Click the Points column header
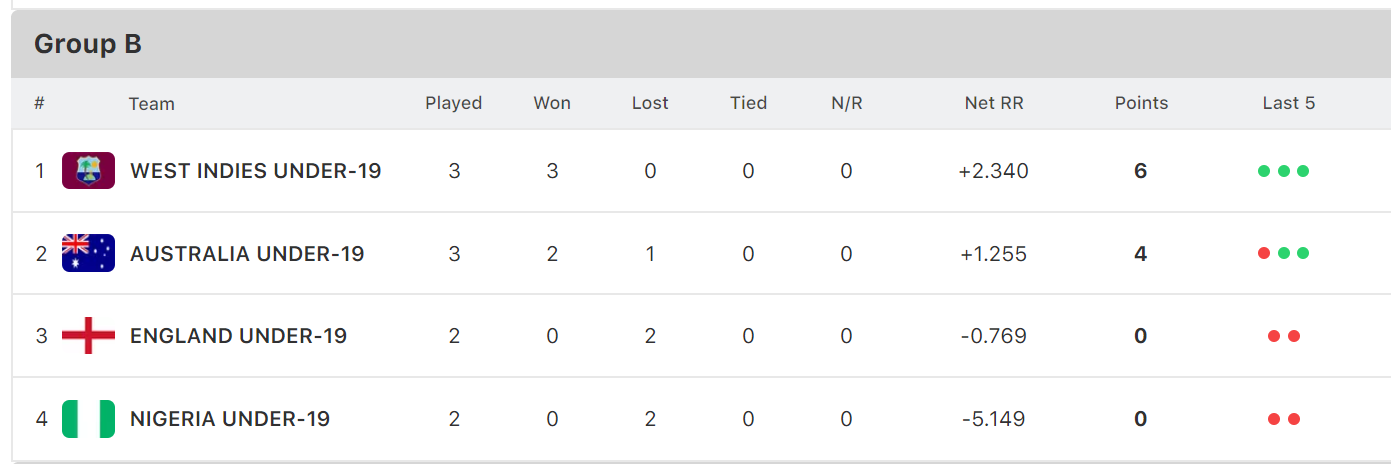 (1141, 103)
